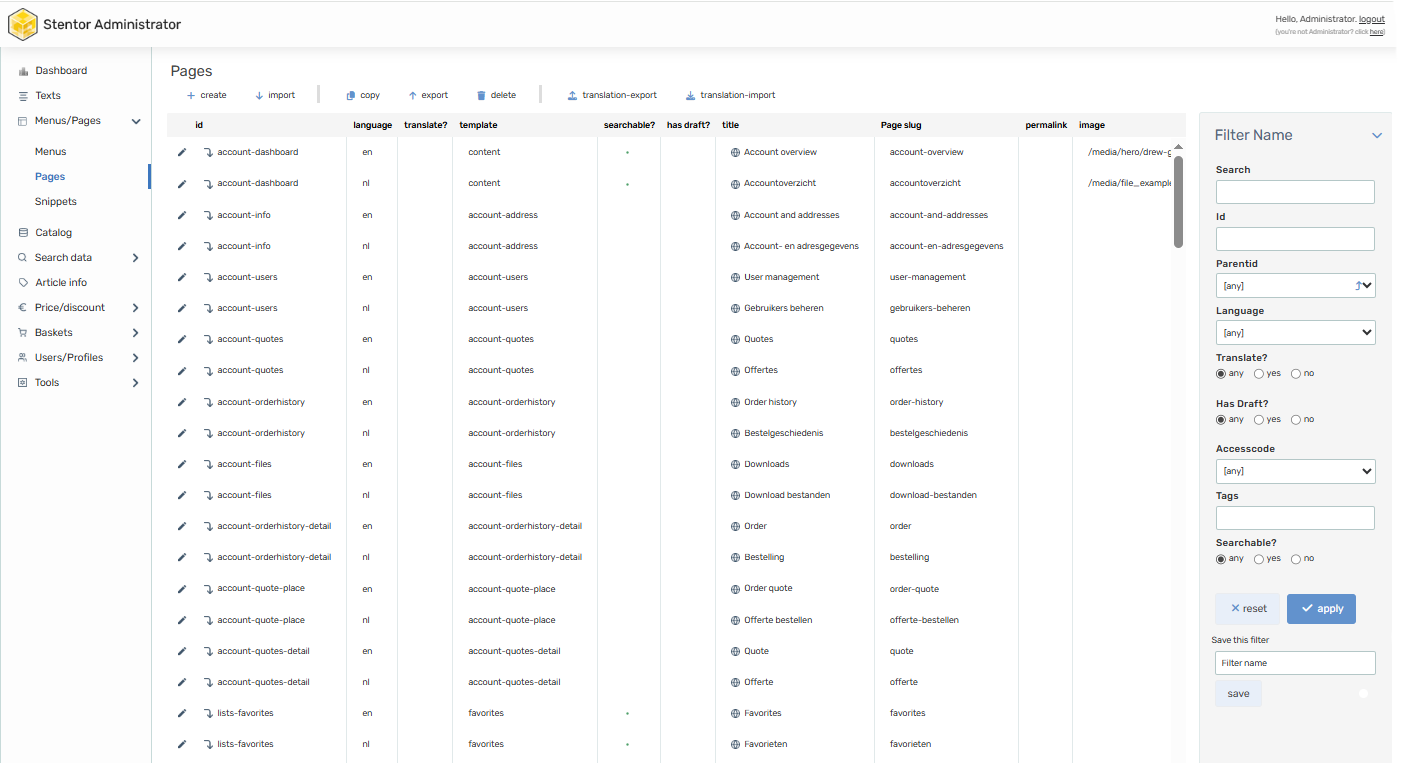Click the Stentor Administrator cube logo

point(23,24)
